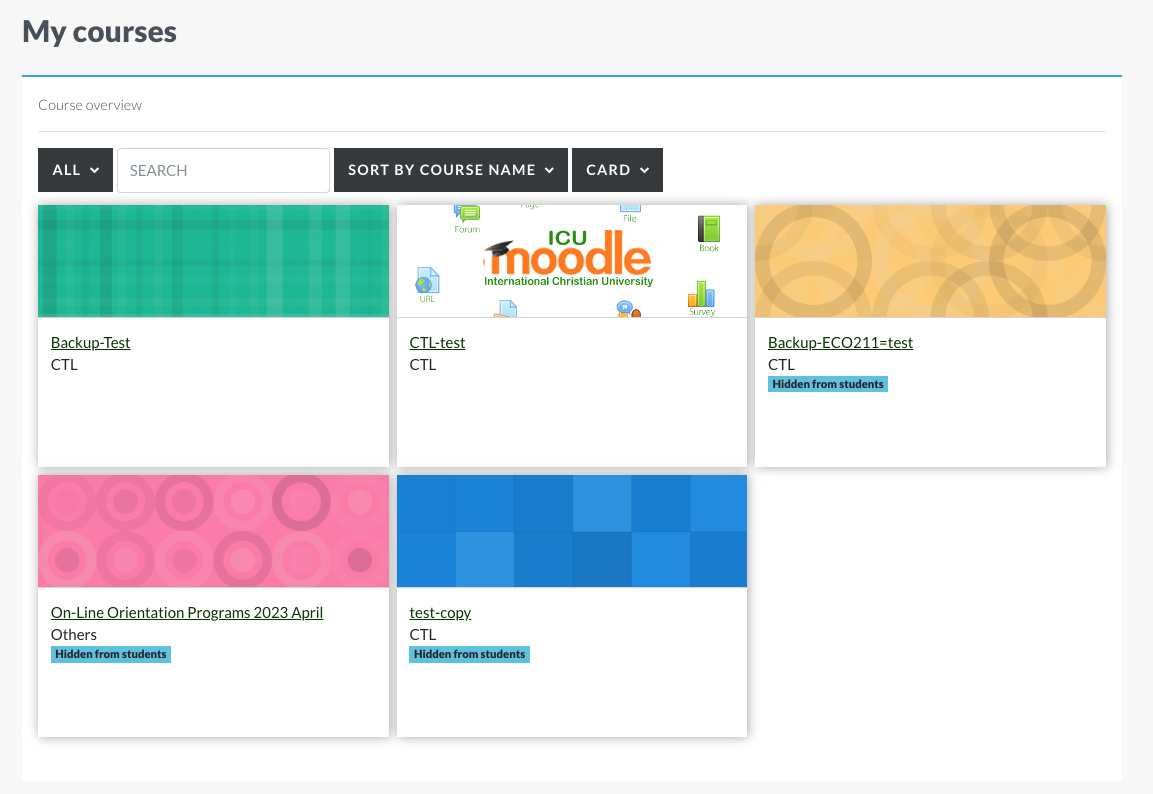Select the Course overview section header
The height and width of the screenshot is (794, 1153).
click(90, 104)
